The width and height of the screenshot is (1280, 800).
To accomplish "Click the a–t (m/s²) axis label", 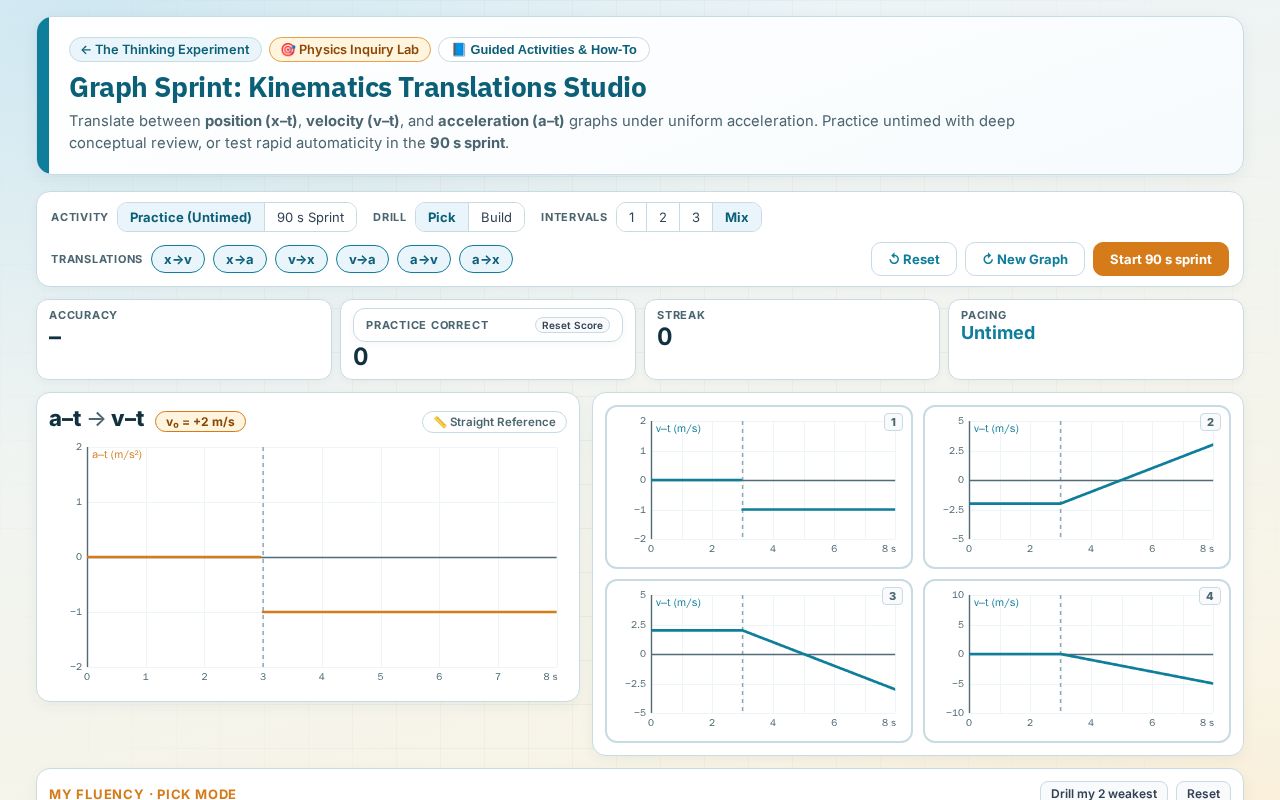I will click(117, 455).
